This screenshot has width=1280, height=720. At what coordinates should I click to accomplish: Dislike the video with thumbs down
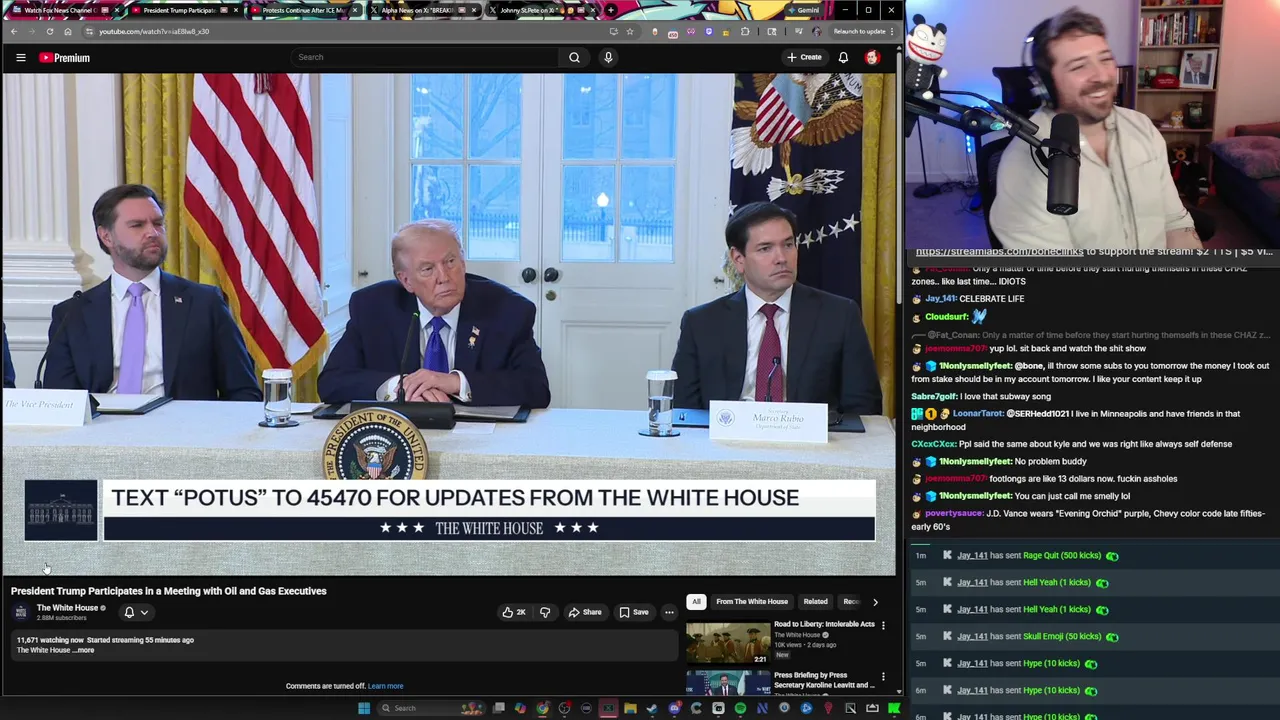point(545,612)
